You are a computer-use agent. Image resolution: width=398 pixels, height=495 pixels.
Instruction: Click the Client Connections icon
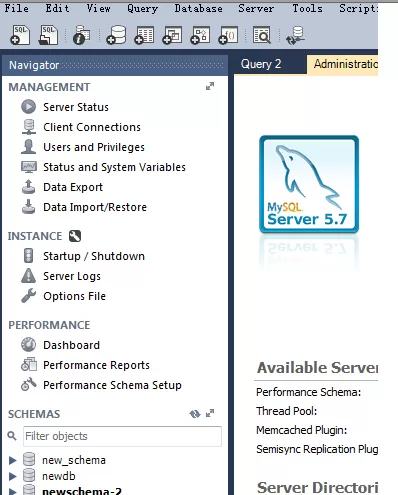(x=29, y=127)
